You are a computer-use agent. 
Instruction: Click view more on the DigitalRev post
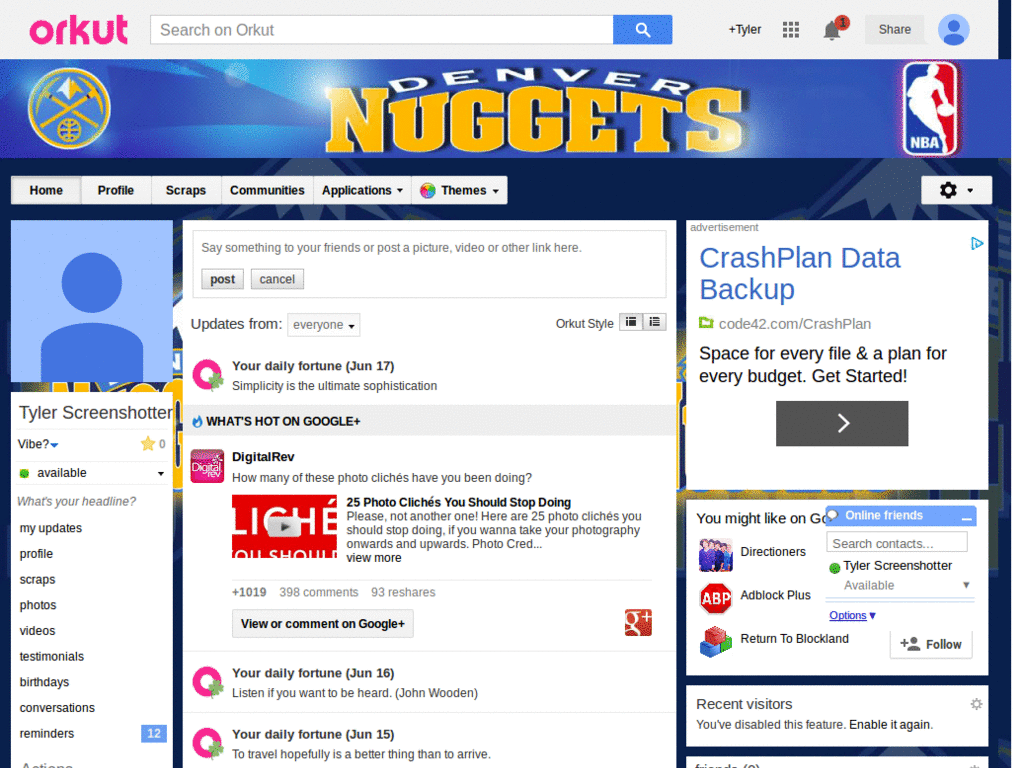[x=374, y=558]
